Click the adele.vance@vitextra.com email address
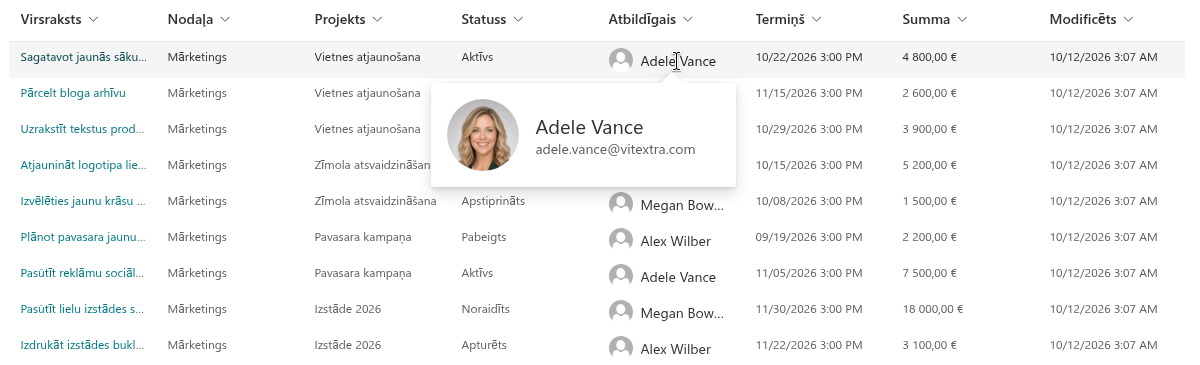Viewport: 1200px width, 365px height. coord(615,149)
